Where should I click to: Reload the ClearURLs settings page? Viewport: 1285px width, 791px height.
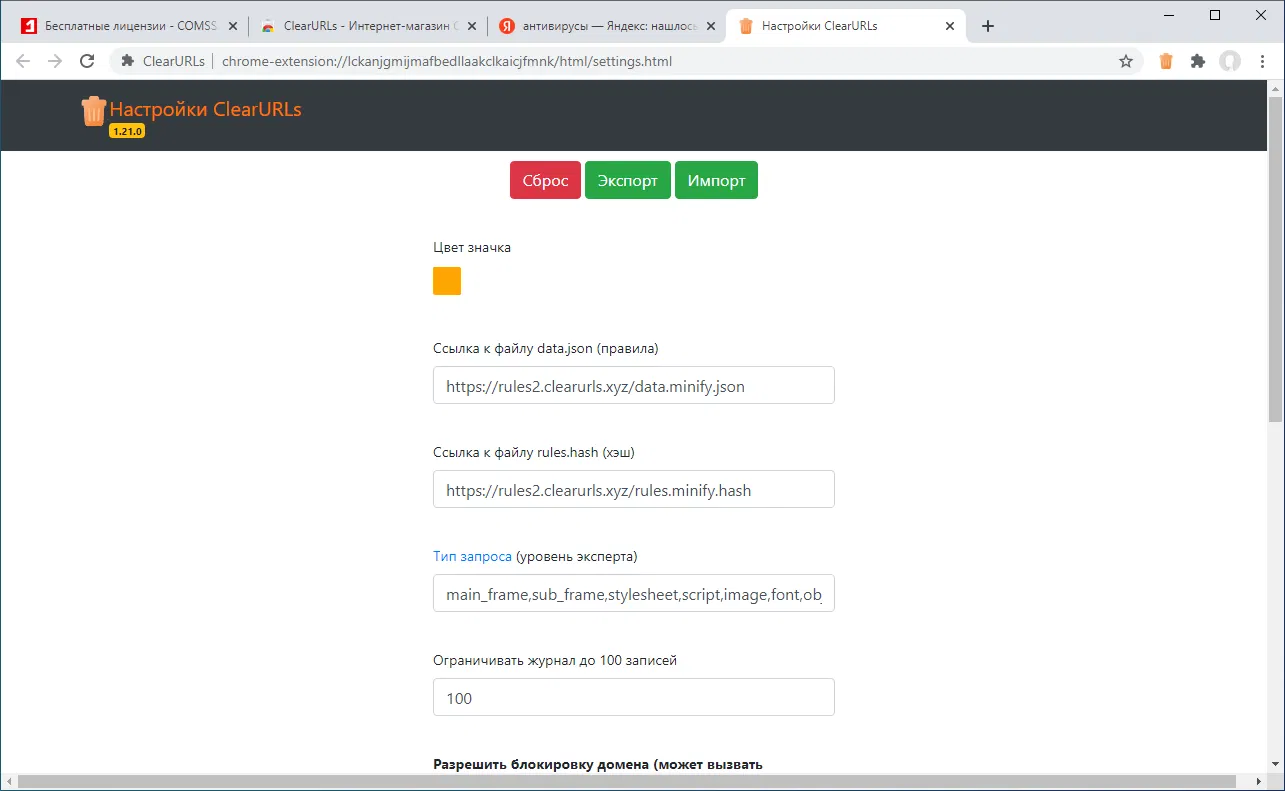click(87, 61)
